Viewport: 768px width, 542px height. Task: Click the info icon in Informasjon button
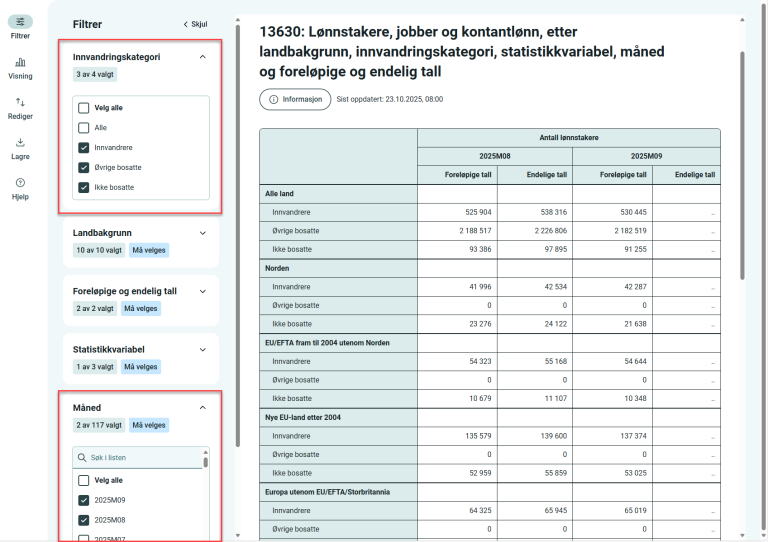274,99
